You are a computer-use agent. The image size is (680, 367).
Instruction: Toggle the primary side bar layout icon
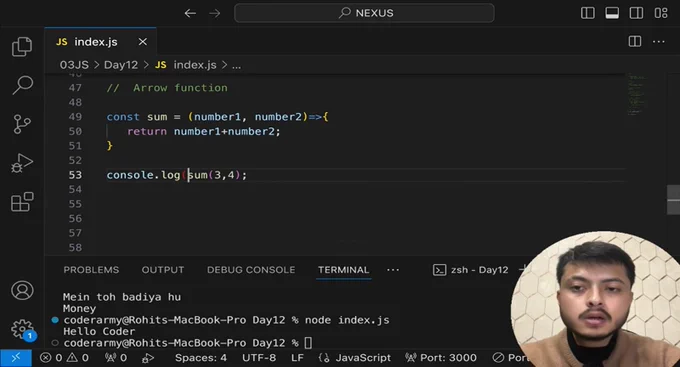pyautogui.click(x=588, y=13)
